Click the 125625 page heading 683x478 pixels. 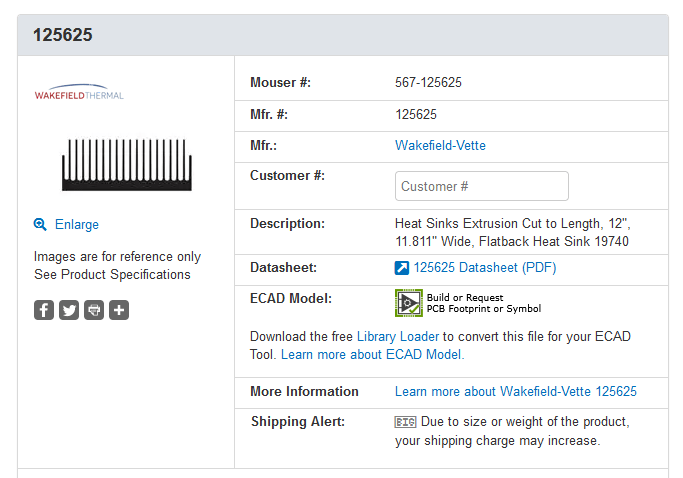[63, 35]
